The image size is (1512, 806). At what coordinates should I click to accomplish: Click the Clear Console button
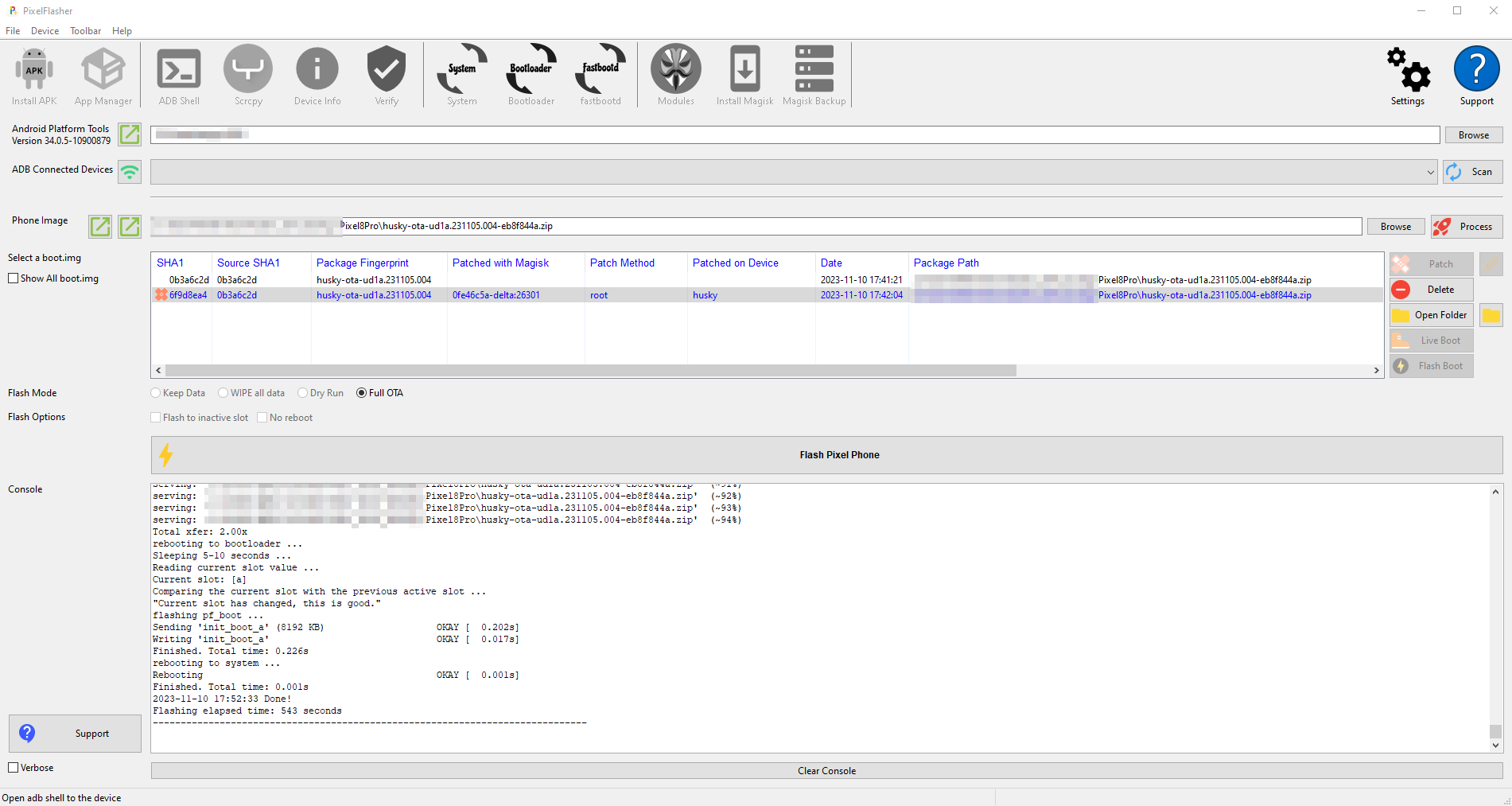click(x=826, y=771)
